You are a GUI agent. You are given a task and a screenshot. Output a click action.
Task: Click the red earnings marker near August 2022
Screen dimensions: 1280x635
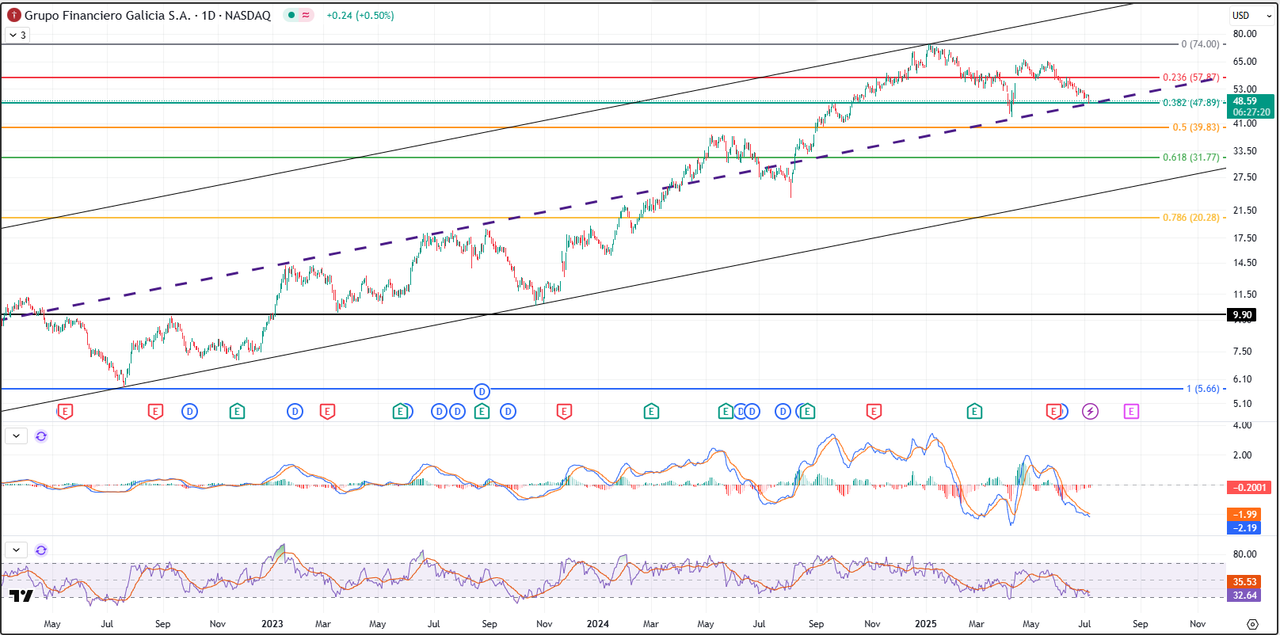155,411
